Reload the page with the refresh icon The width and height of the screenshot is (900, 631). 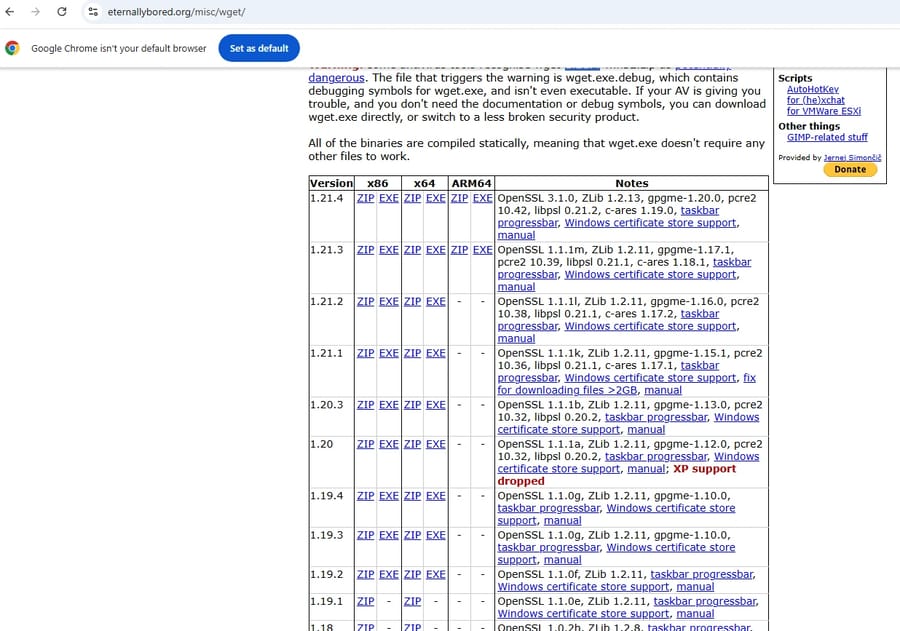pos(62,11)
